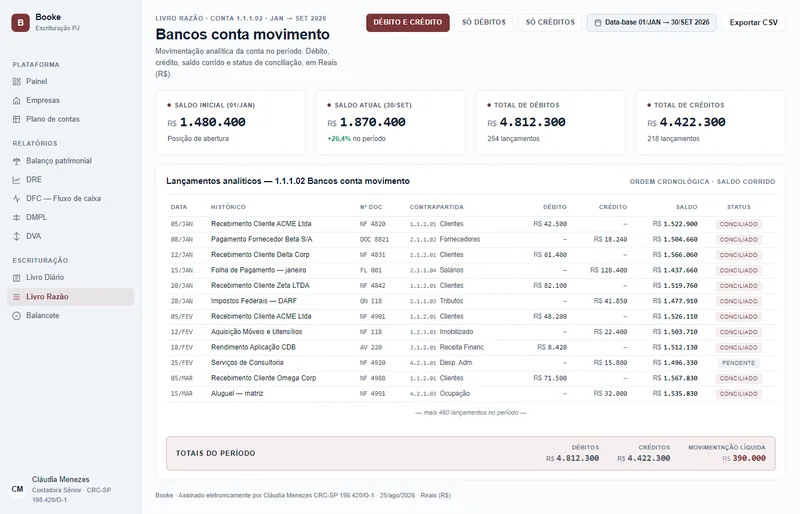Image resolution: width=800 pixels, height=514 pixels.
Task: Click the Painel dashboard icon
Action: (x=16, y=82)
